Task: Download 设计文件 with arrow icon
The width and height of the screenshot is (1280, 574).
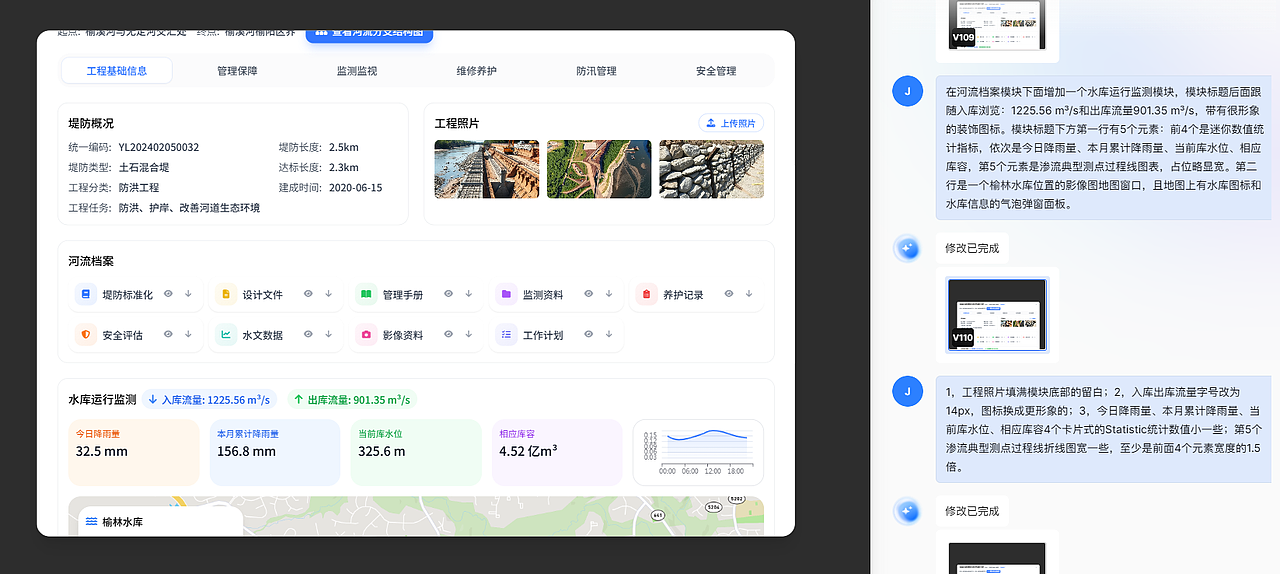Action: [x=328, y=294]
